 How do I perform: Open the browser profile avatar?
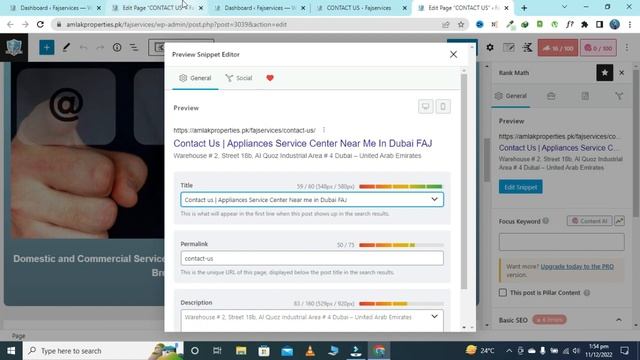[x=615, y=24]
